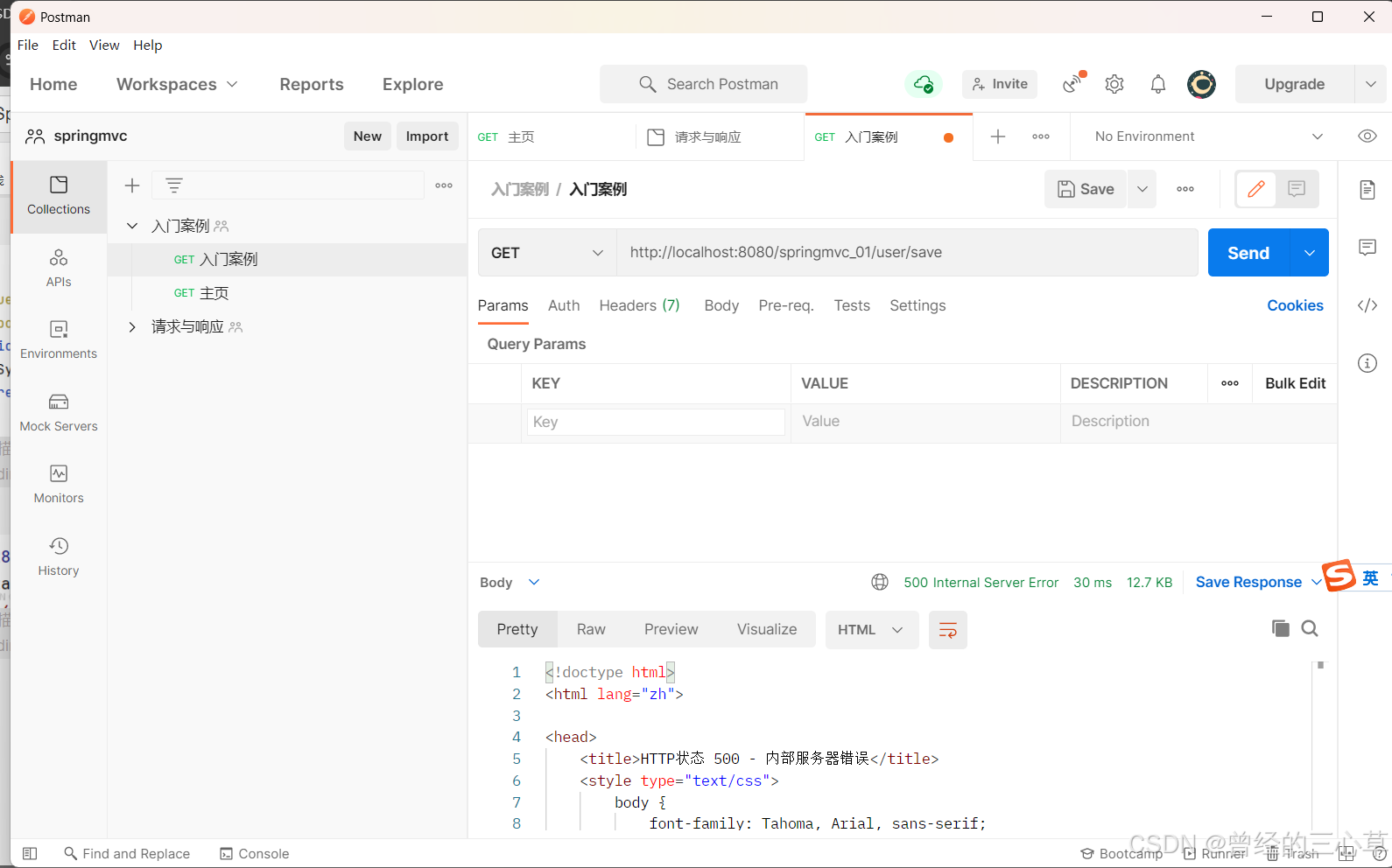Open the comments pane icon in right sidebar
Screen dimensions: 1392x868
coord(1367,248)
